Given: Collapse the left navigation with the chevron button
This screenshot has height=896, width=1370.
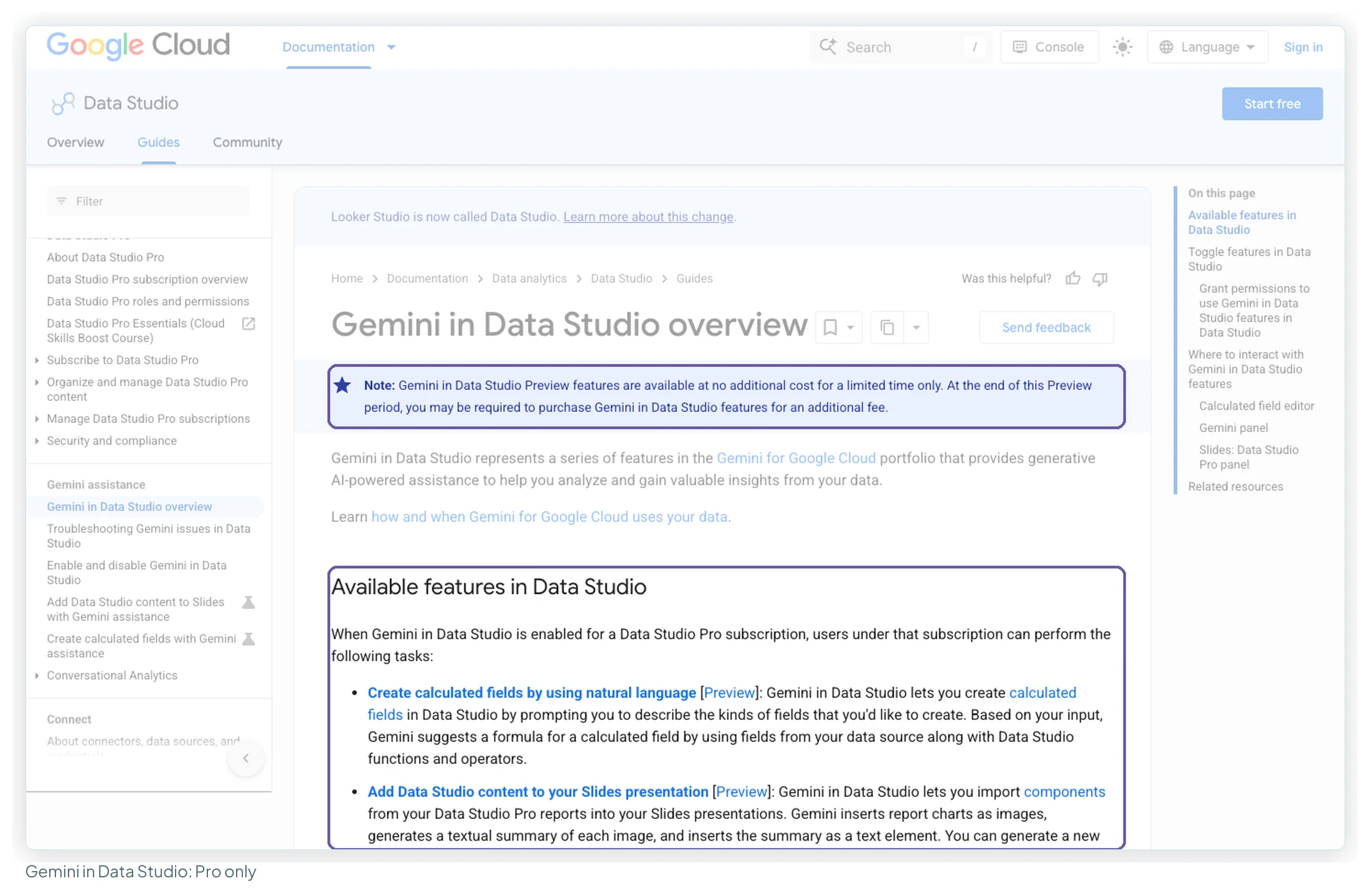Looking at the screenshot, I should [246, 758].
